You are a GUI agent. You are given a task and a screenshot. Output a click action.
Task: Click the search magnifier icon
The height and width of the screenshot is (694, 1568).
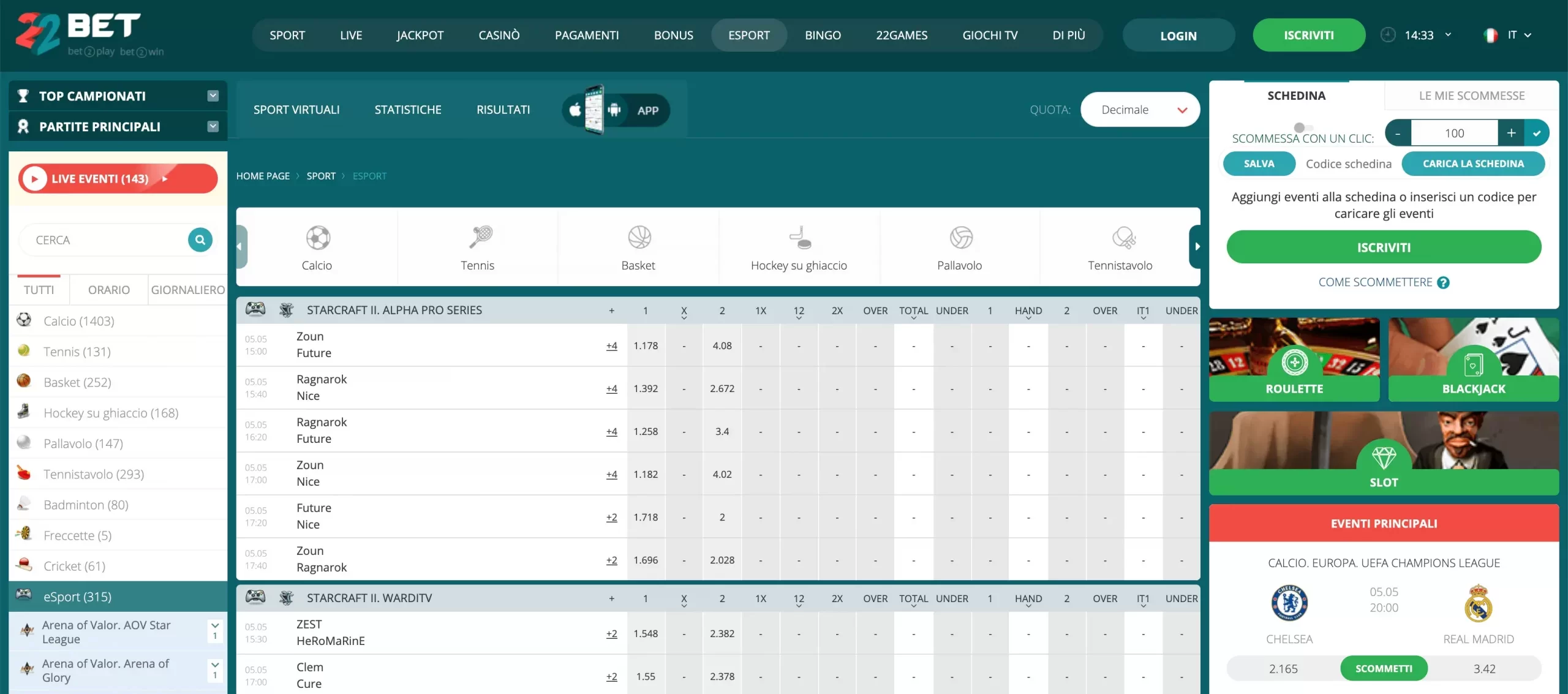200,240
